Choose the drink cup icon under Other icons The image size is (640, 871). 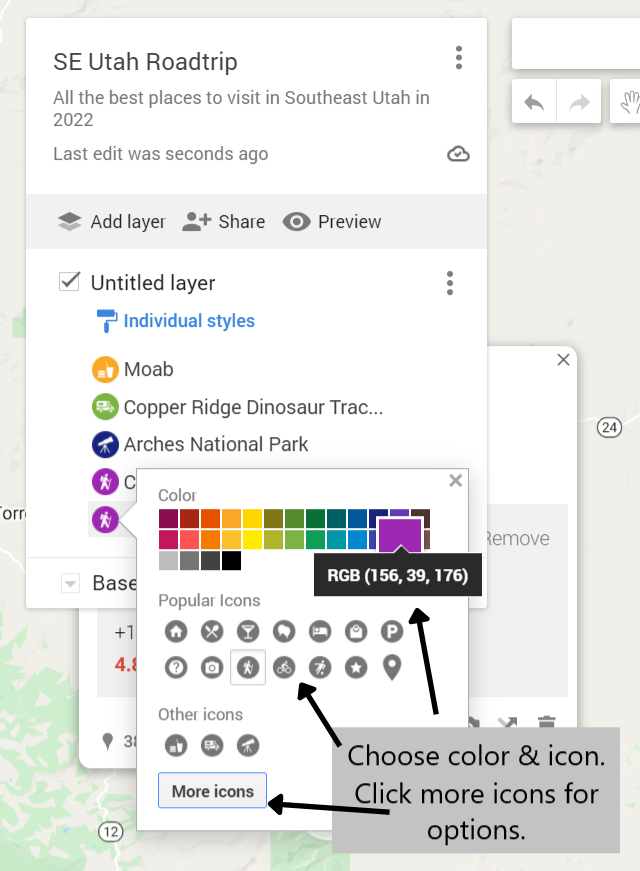pos(176,745)
